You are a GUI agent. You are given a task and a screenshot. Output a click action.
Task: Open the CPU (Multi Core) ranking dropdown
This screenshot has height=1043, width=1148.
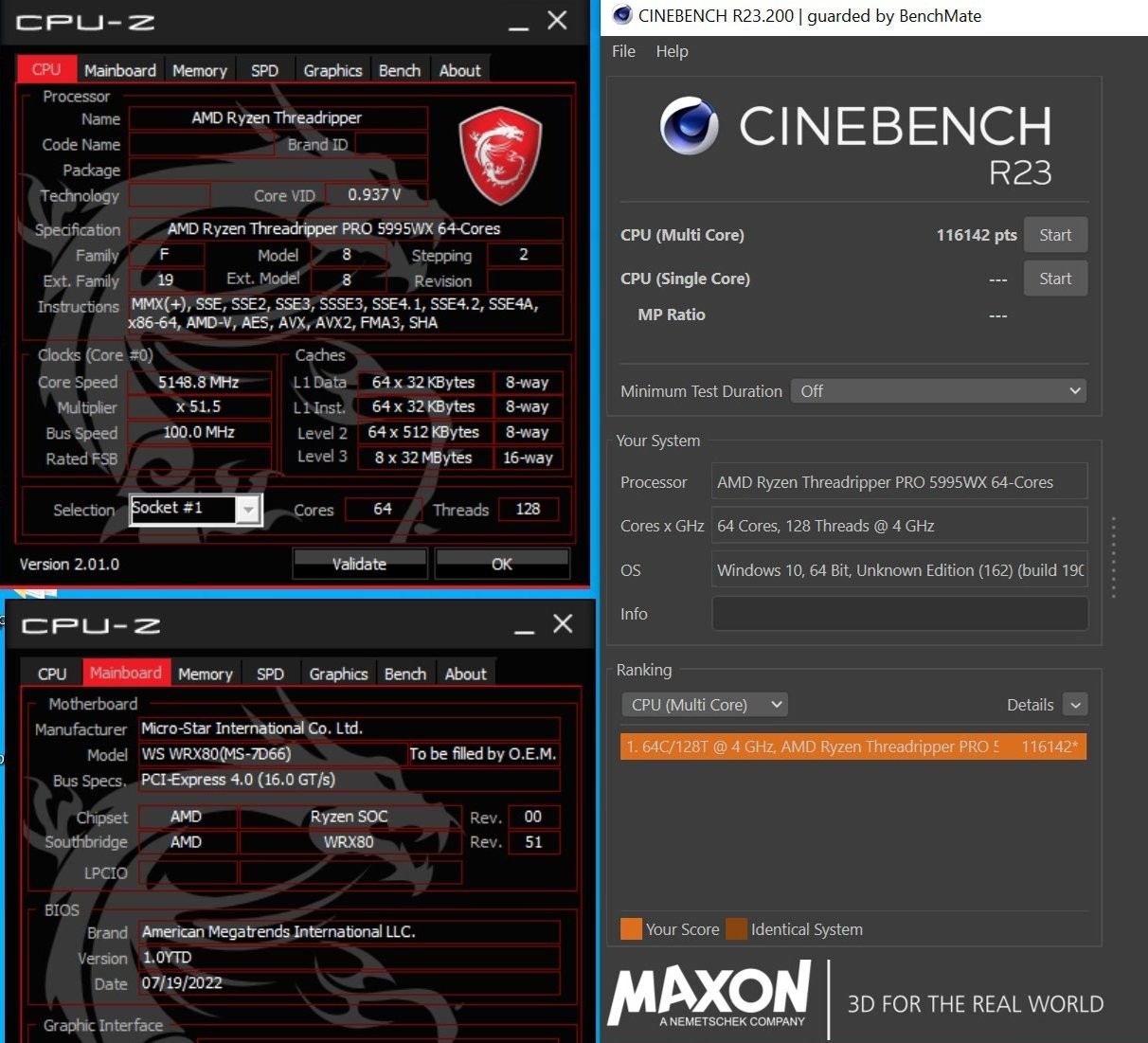click(704, 705)
